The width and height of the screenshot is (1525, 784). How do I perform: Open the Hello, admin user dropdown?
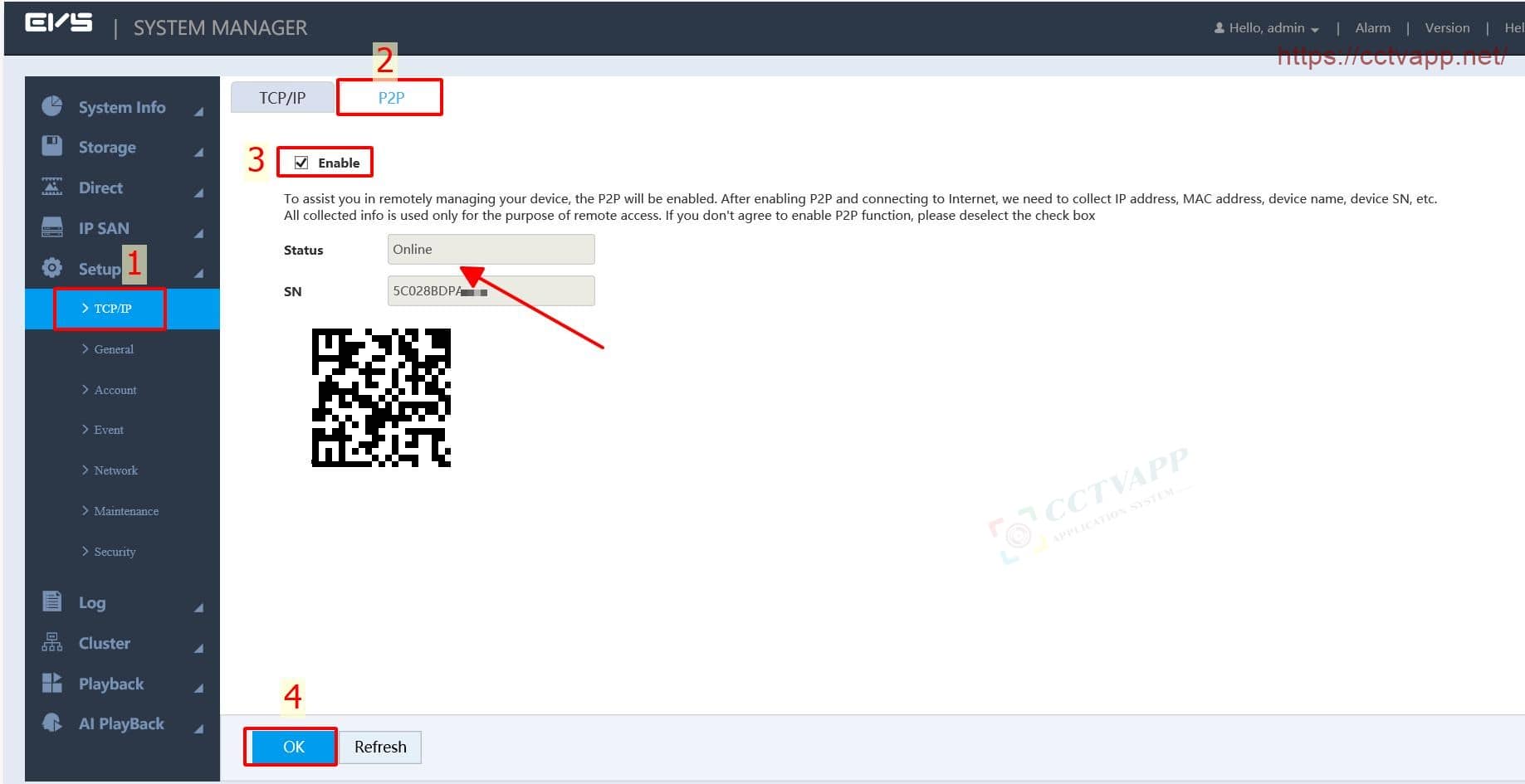(x=1266, y=28)
